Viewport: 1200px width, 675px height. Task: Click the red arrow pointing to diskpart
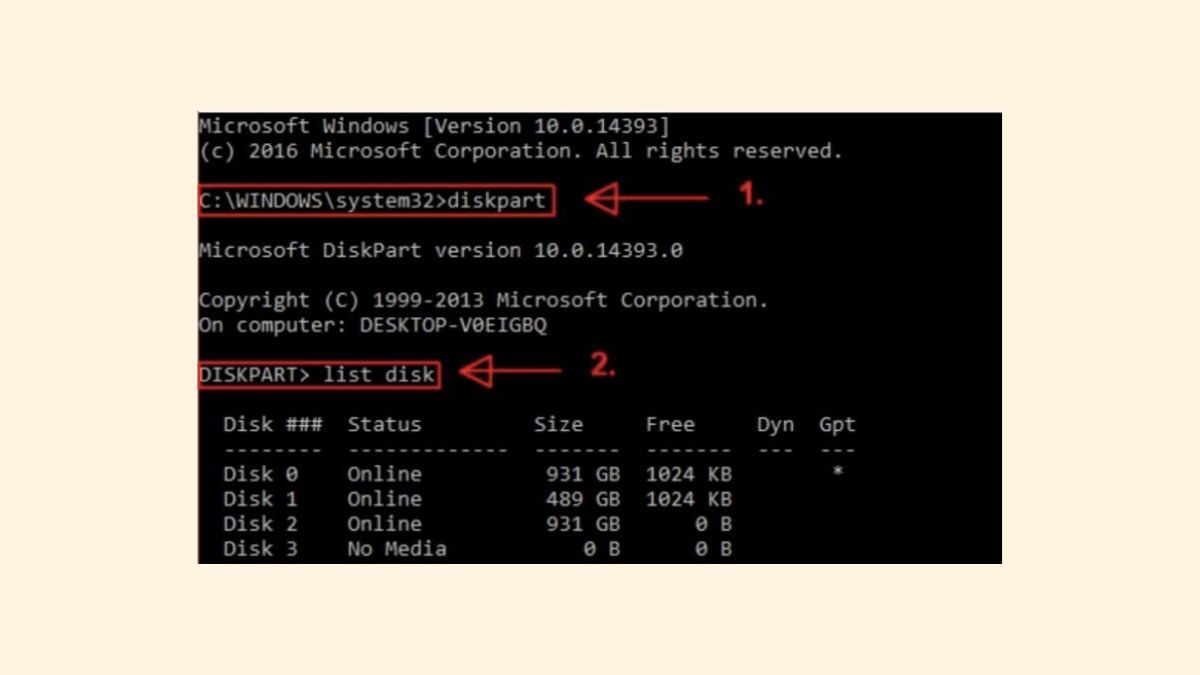point(647,200)
